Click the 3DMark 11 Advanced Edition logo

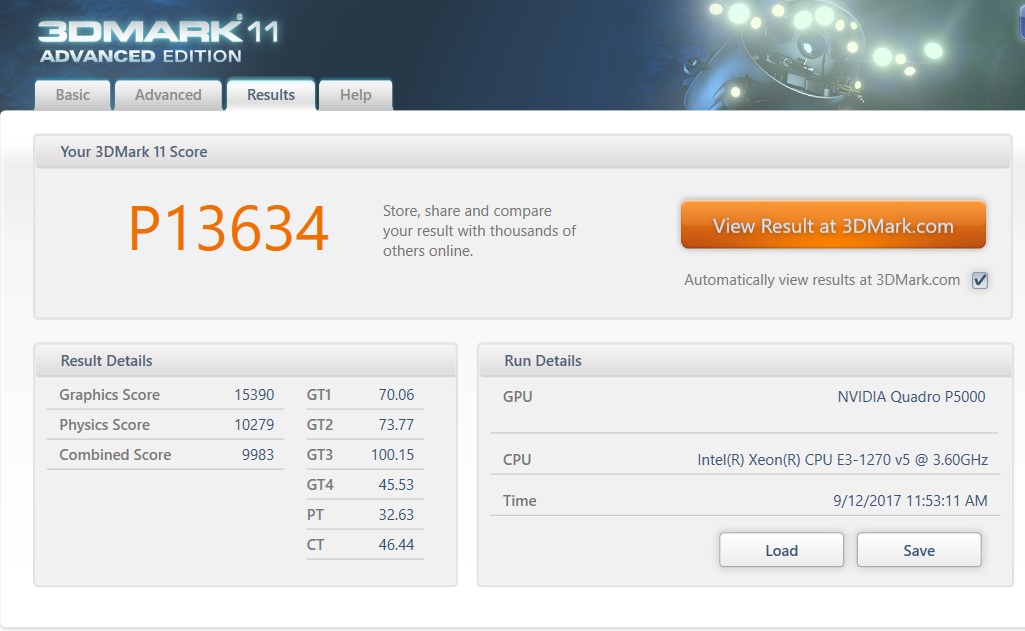(158, 40)
